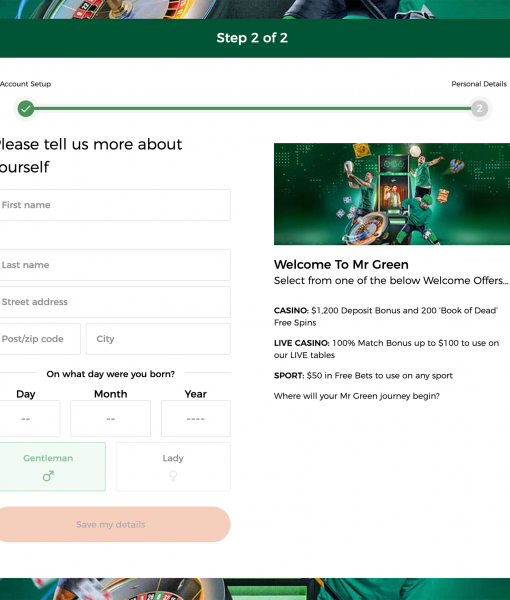Viewport: 510px width, 600px height.
Task: Click the Personal Details step label
Action: 479,84
